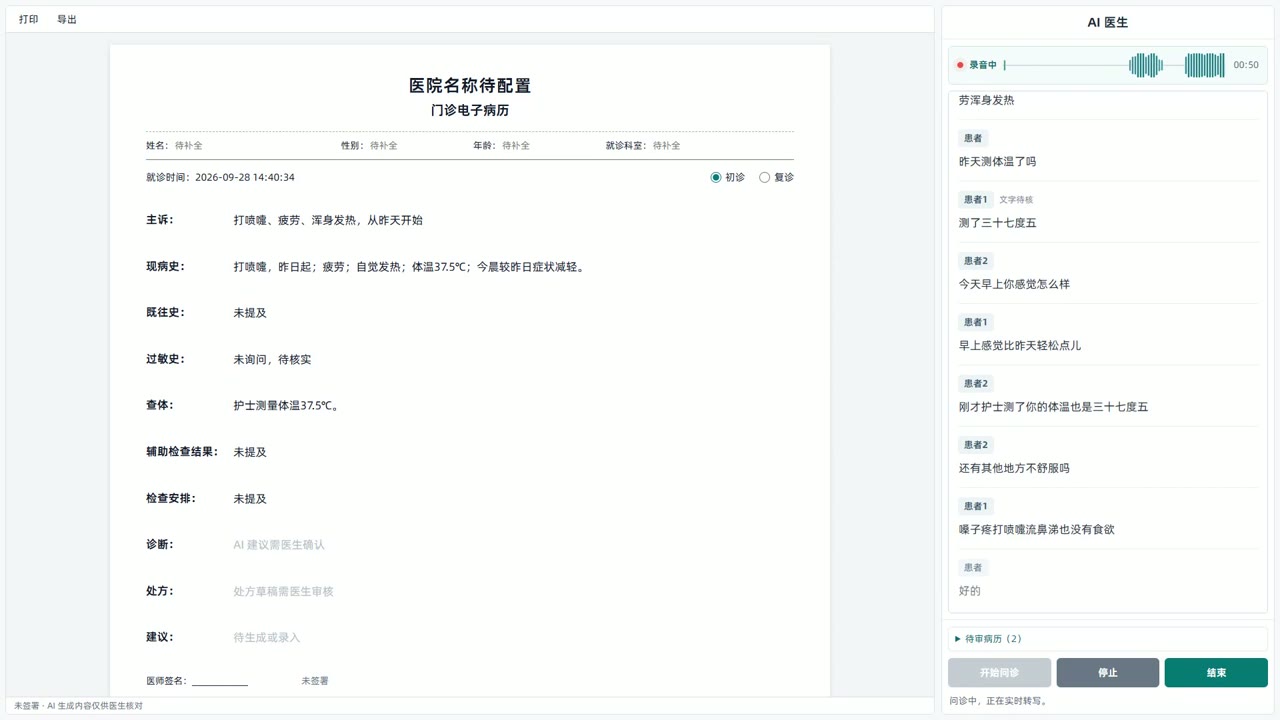Click "未提及" in the 既往史 row
Screen dimensions: 1280x720
[250, 313]
